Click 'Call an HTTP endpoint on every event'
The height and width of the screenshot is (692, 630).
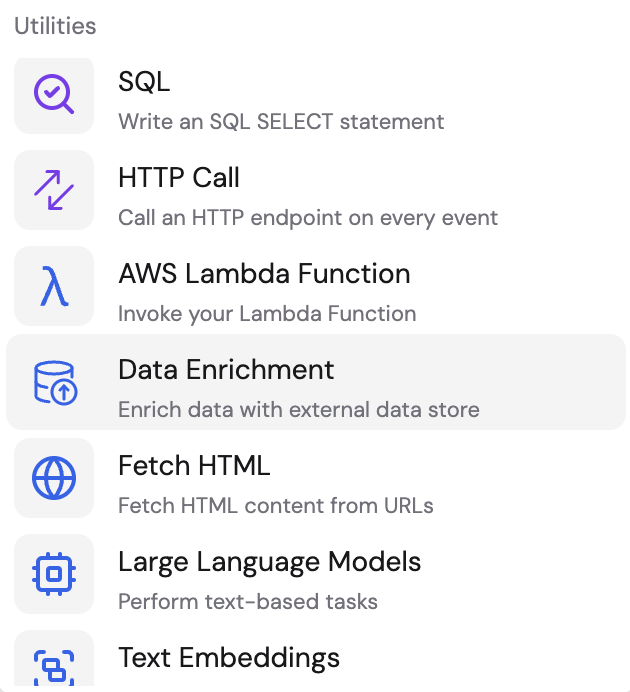[x=308, y=218]
